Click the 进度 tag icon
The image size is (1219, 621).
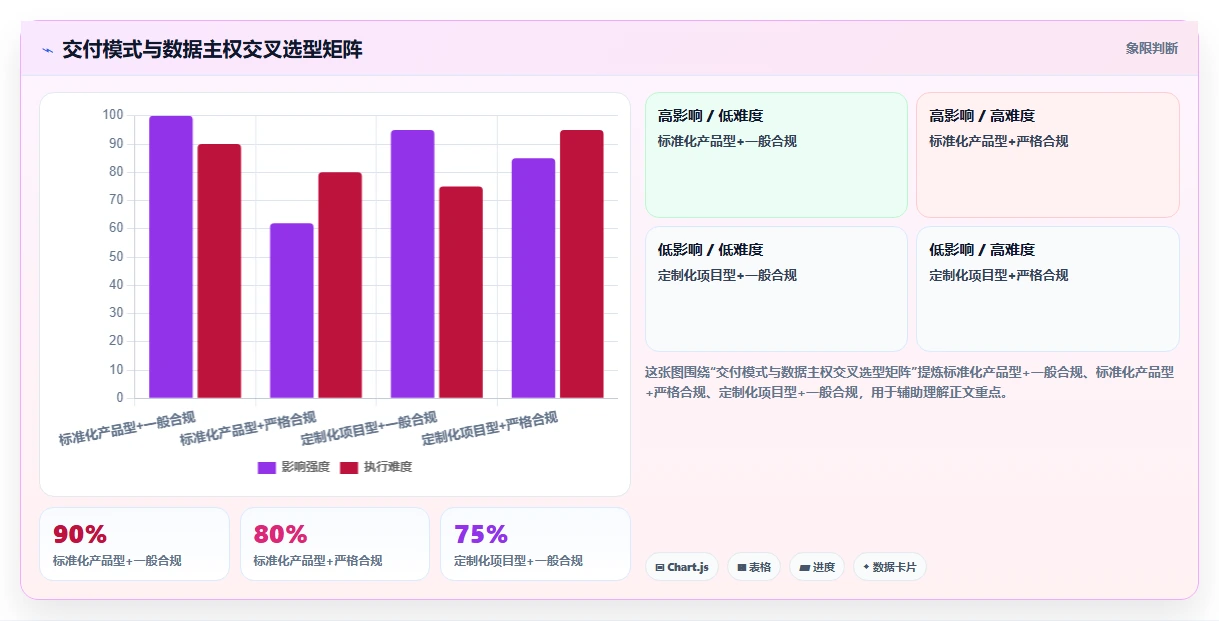coord(805,567)
